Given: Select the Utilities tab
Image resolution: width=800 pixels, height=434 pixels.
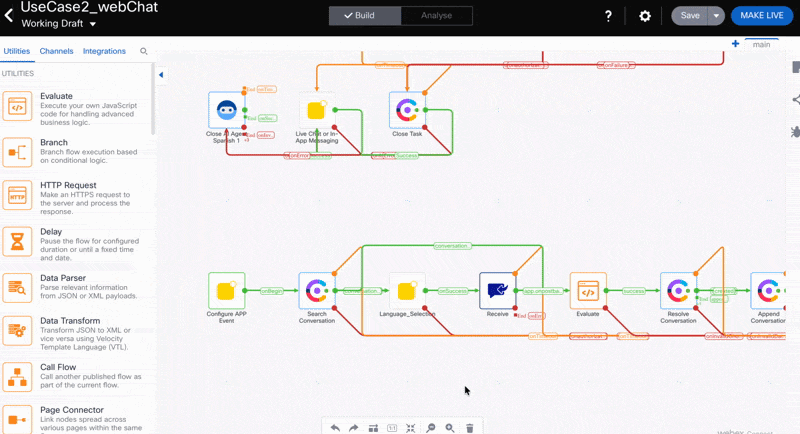Looking at the screenshot, I should 17,51.
